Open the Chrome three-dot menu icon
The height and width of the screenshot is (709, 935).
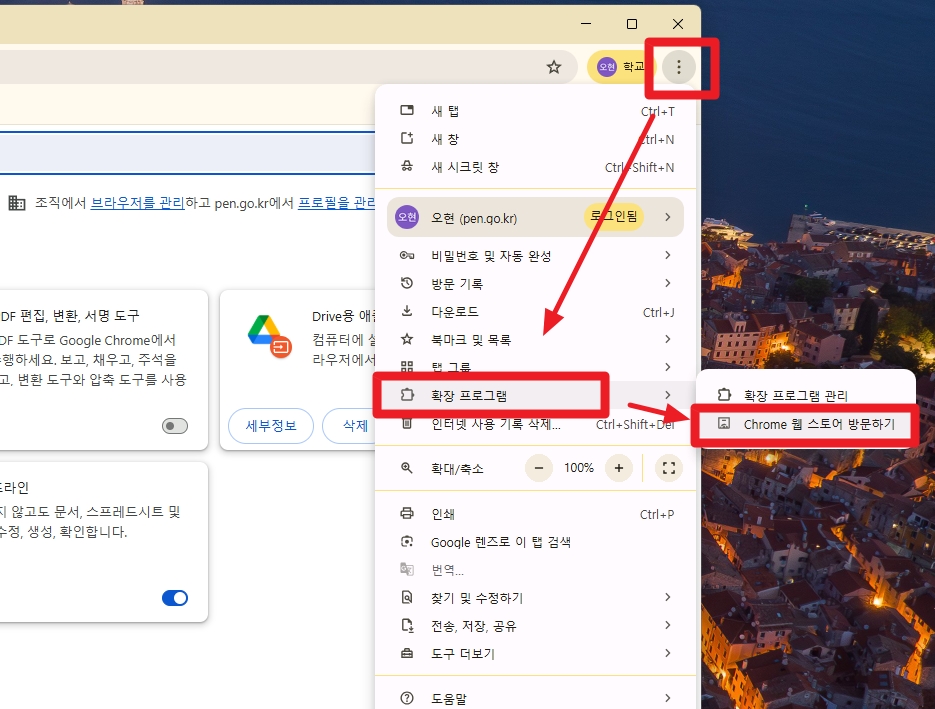tap(679, 67)
